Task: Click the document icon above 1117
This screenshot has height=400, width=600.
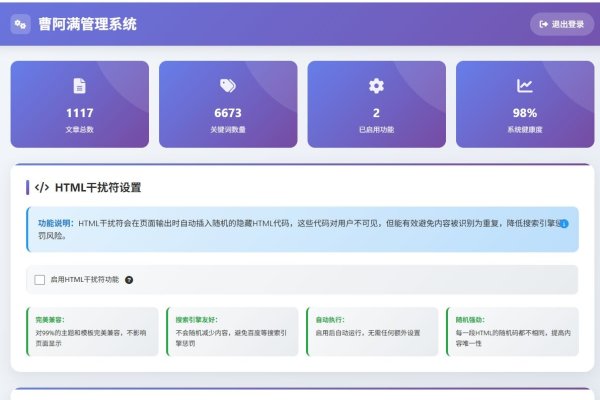Action: tap(80, 86)
